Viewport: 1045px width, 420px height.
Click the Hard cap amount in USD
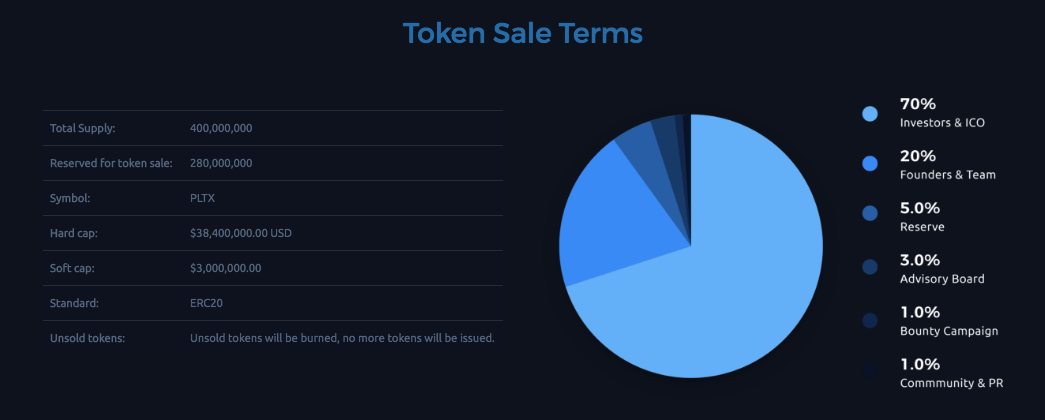pyautogui.click(x=241, y=233)
